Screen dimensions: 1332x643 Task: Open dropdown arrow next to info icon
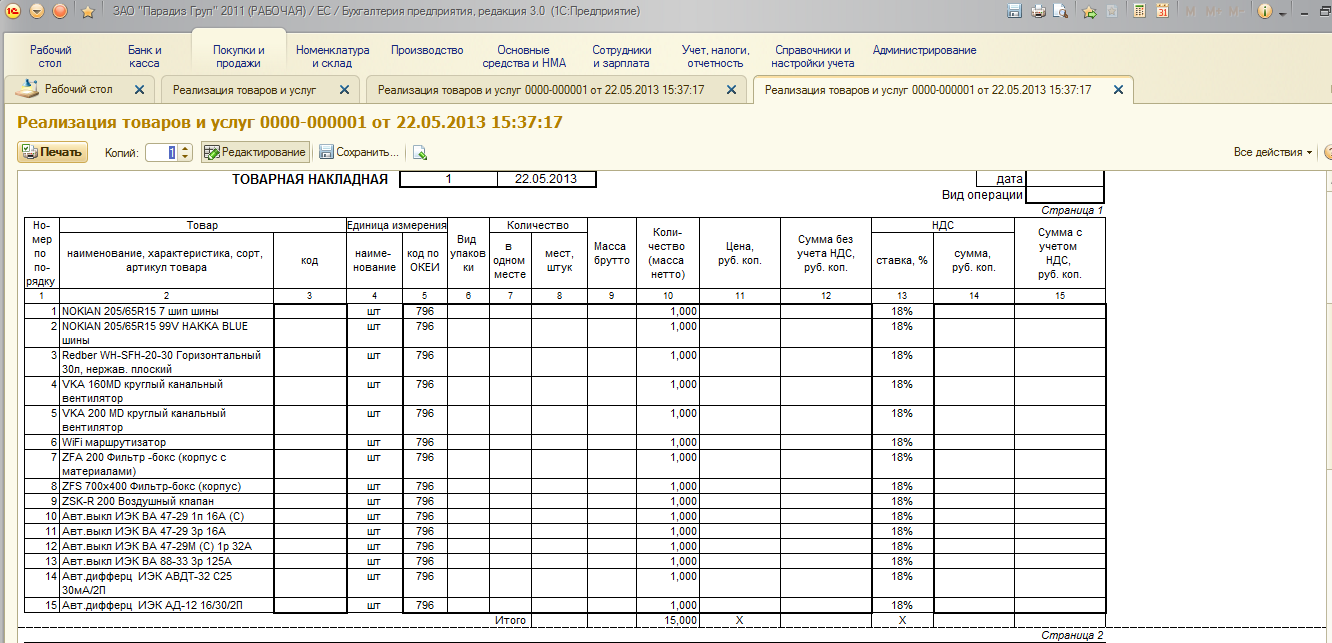point(1282,12)
